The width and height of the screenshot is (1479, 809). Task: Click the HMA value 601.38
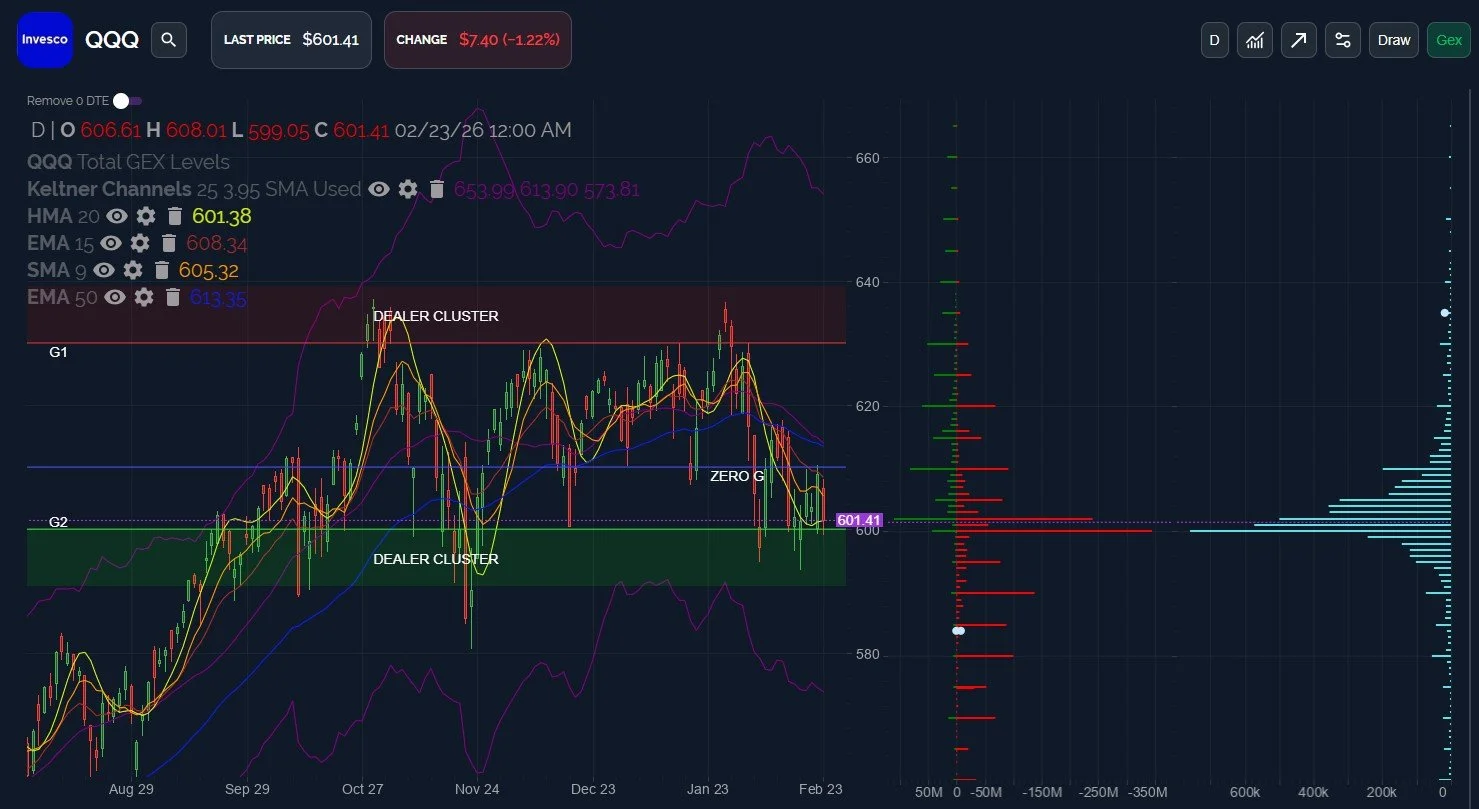222,216
